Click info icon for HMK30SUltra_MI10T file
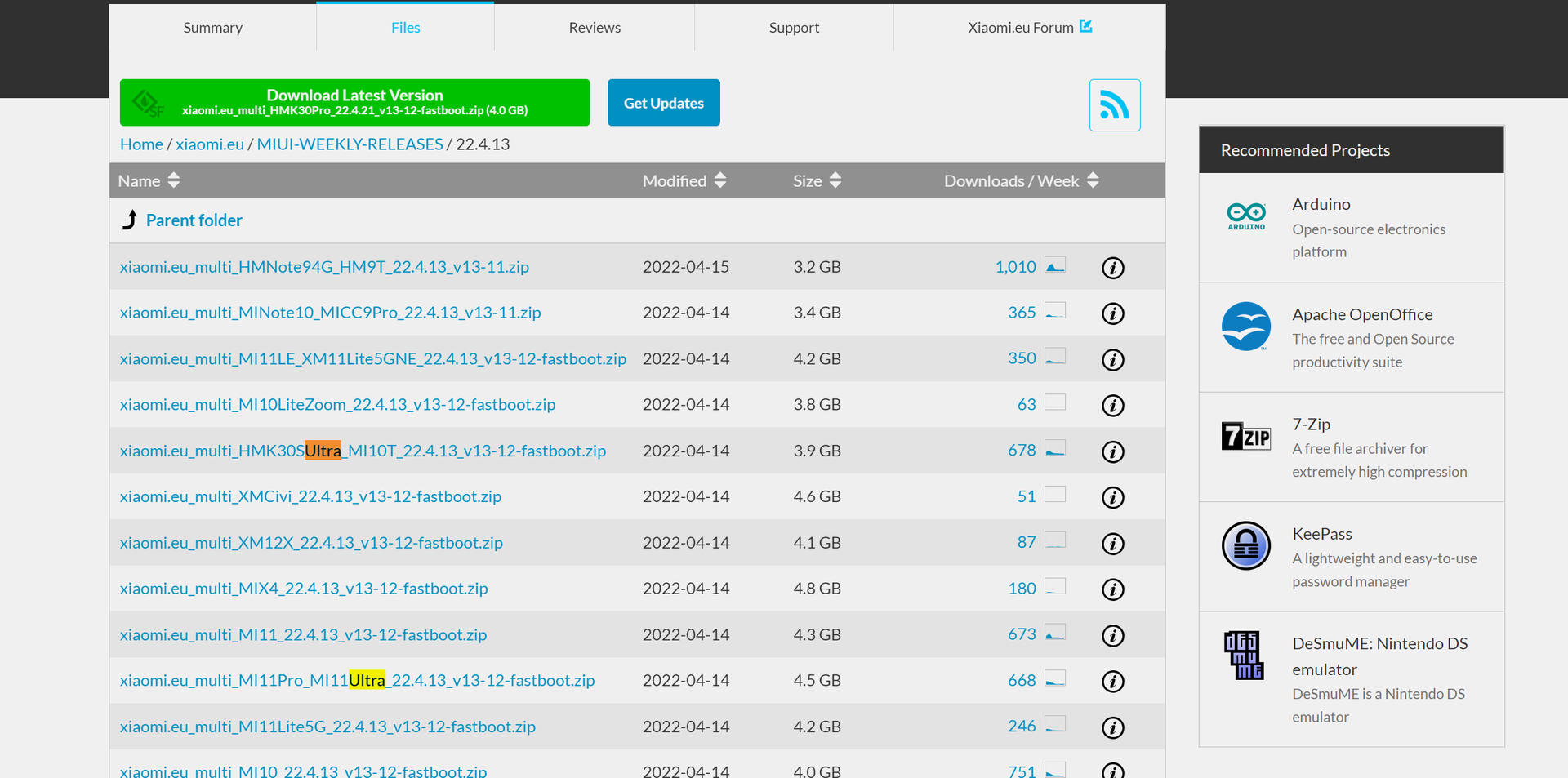 1113,451
